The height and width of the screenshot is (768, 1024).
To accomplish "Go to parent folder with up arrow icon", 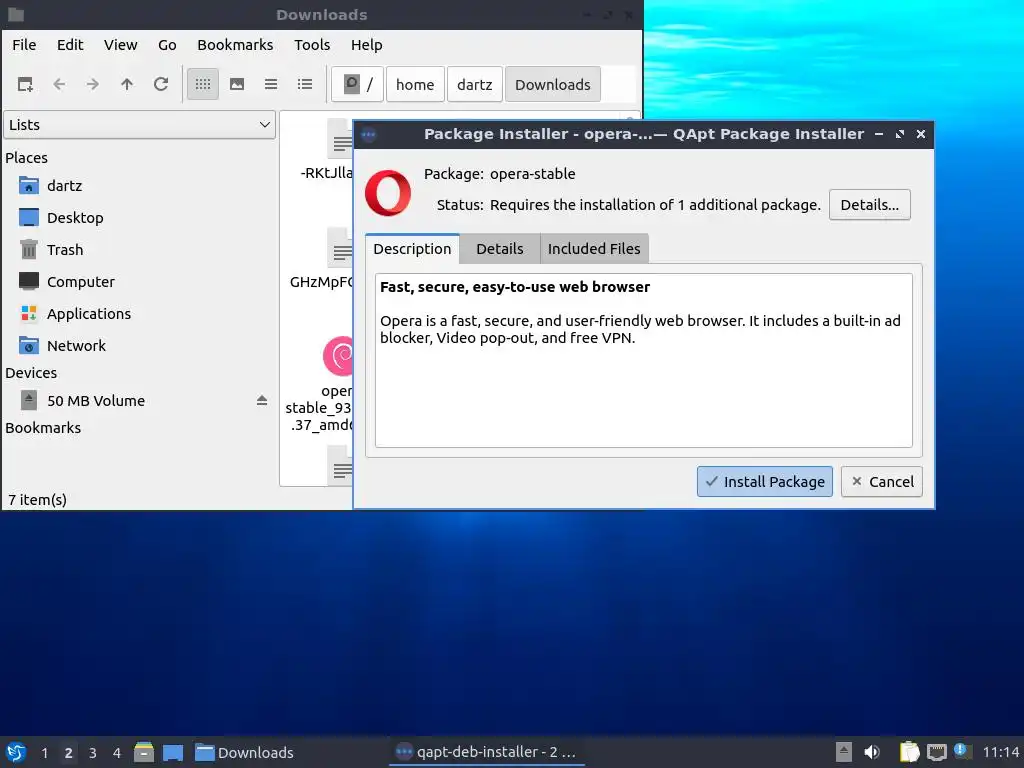I will (x=127, y=84).
